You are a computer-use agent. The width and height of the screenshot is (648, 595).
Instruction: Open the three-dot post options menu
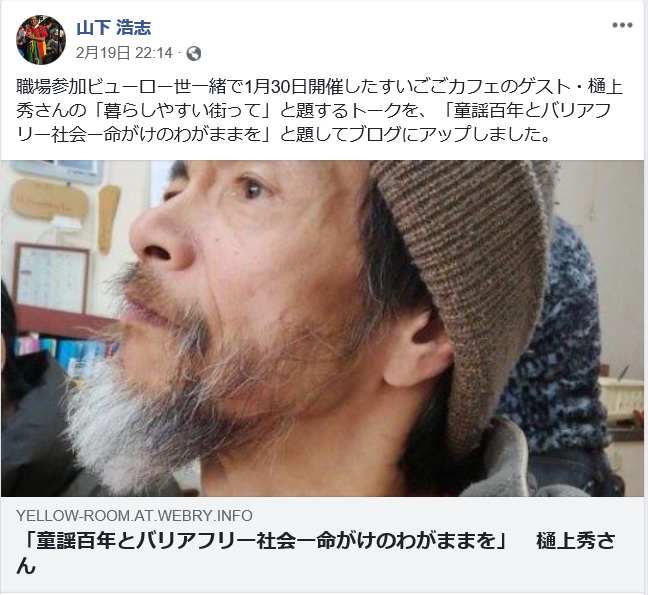click(622, 25)
